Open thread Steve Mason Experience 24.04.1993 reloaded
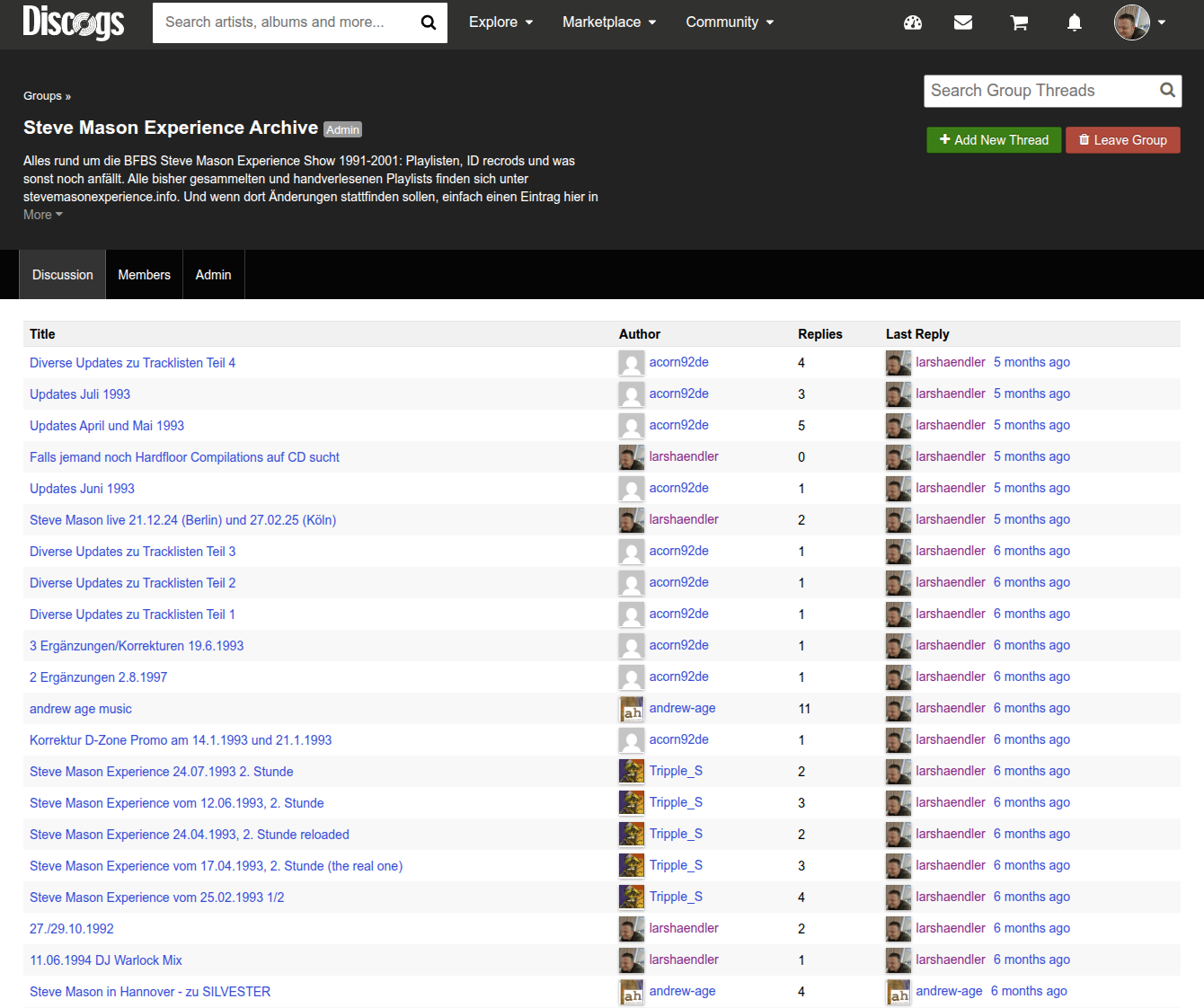This screenshot has height=1008, width=1204. [190, 835]
